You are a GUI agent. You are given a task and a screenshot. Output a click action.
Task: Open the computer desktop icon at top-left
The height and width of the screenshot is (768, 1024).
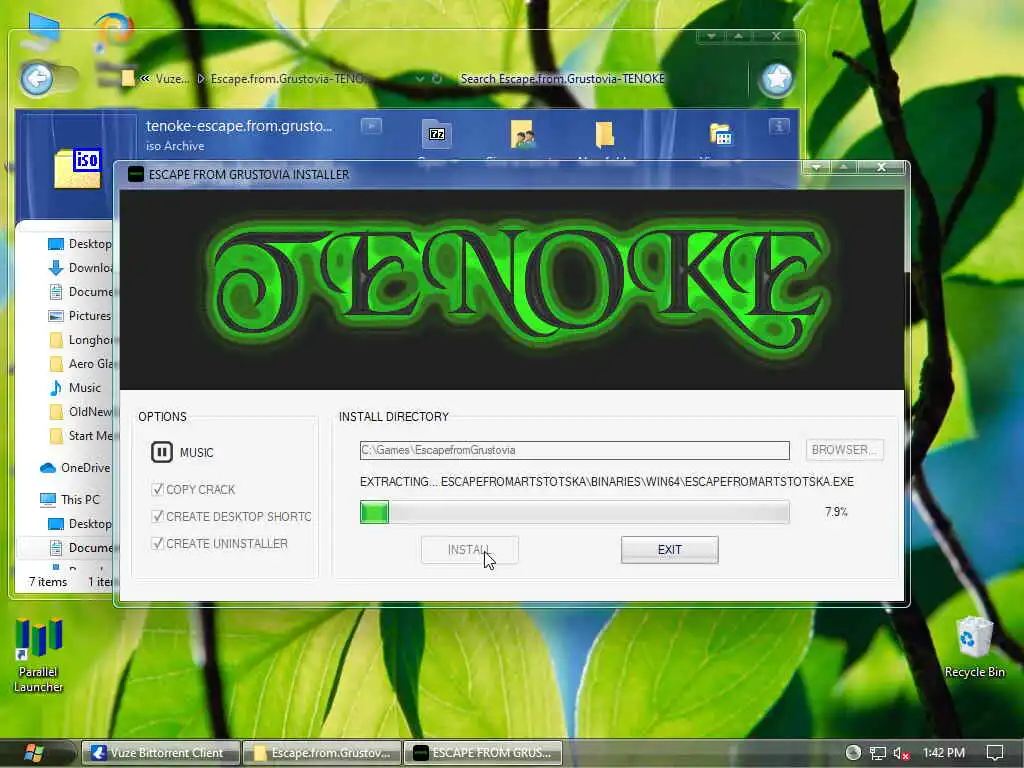tap(43, 29)
